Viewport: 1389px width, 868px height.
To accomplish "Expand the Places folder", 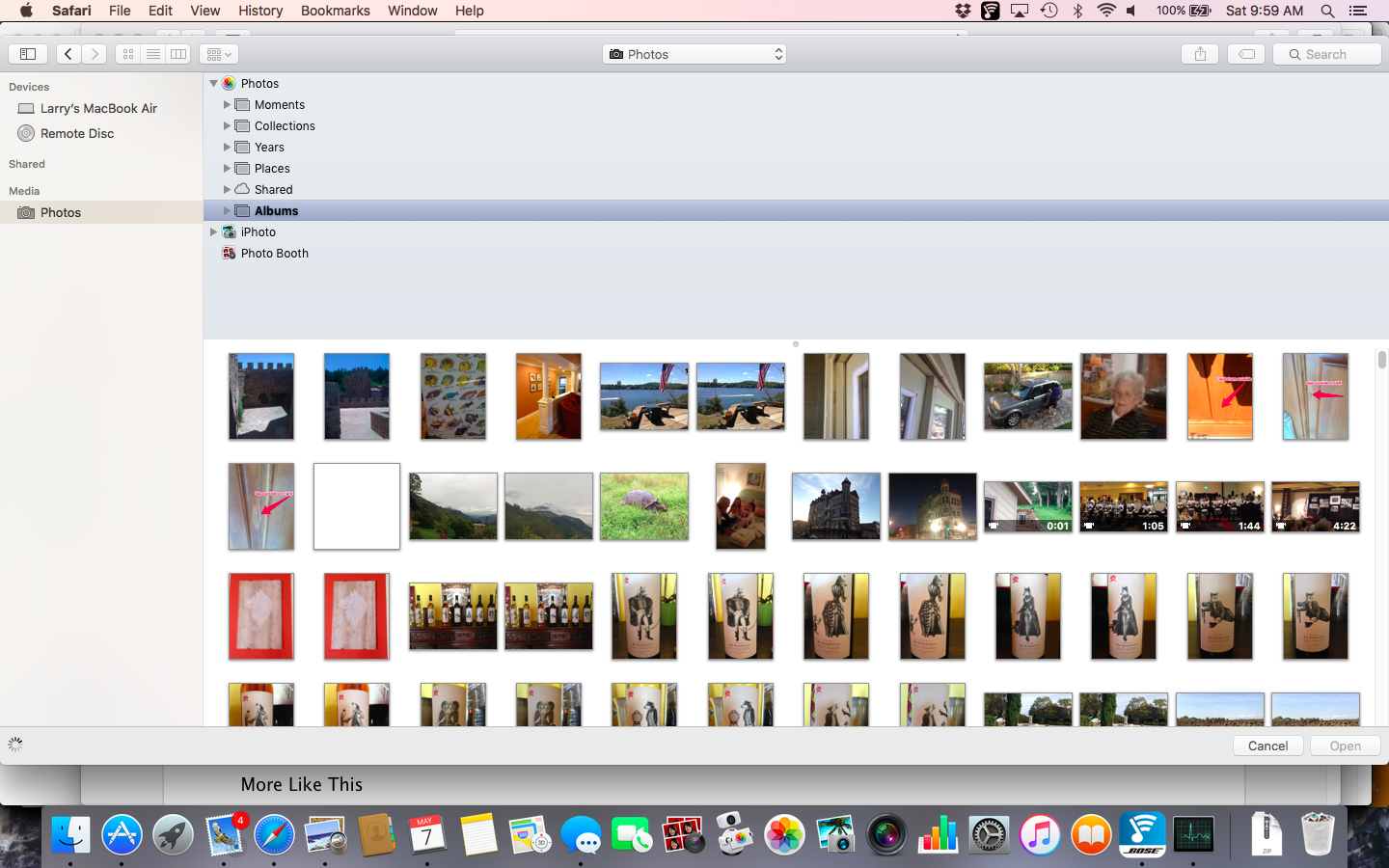I will [228, 168].
